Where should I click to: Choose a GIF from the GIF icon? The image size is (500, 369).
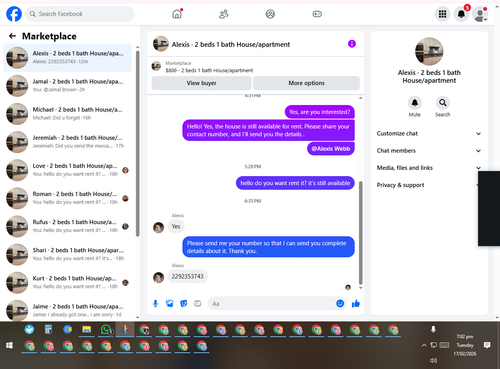click(198, 304)
